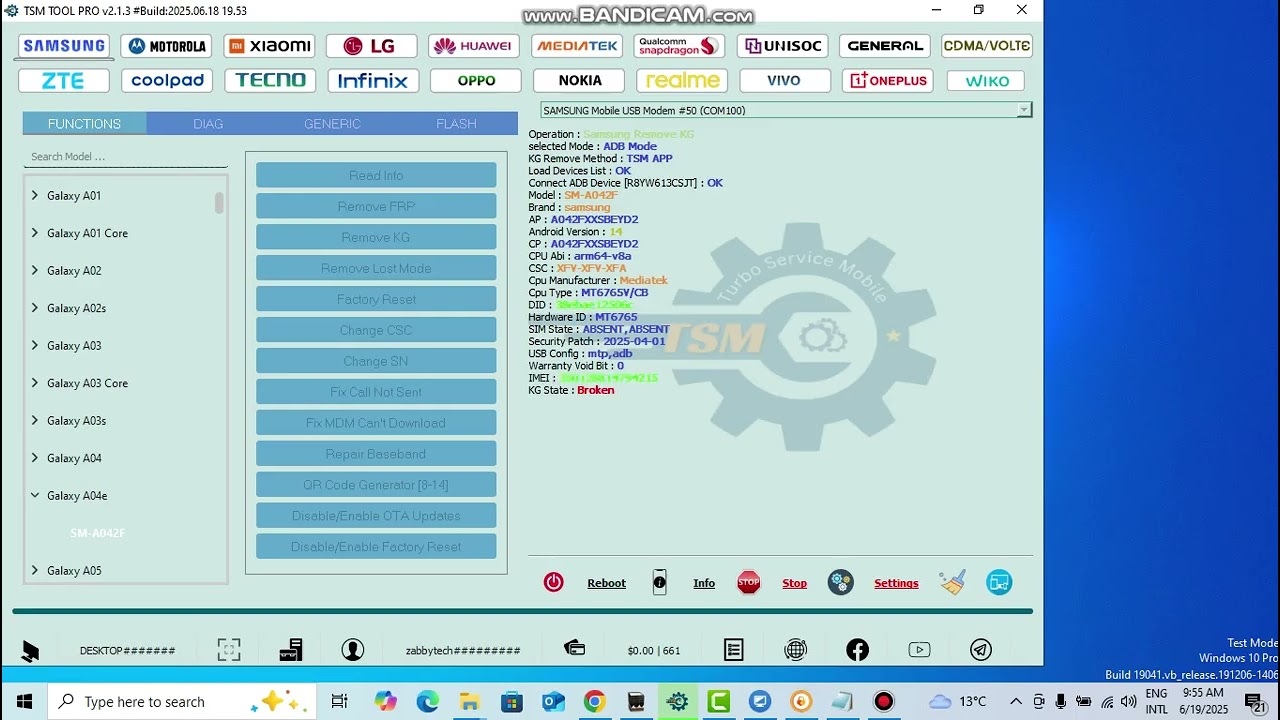Expand the Galaxy A03s tree node
The height and width of the screenshot is (720, 1280).
35,421
